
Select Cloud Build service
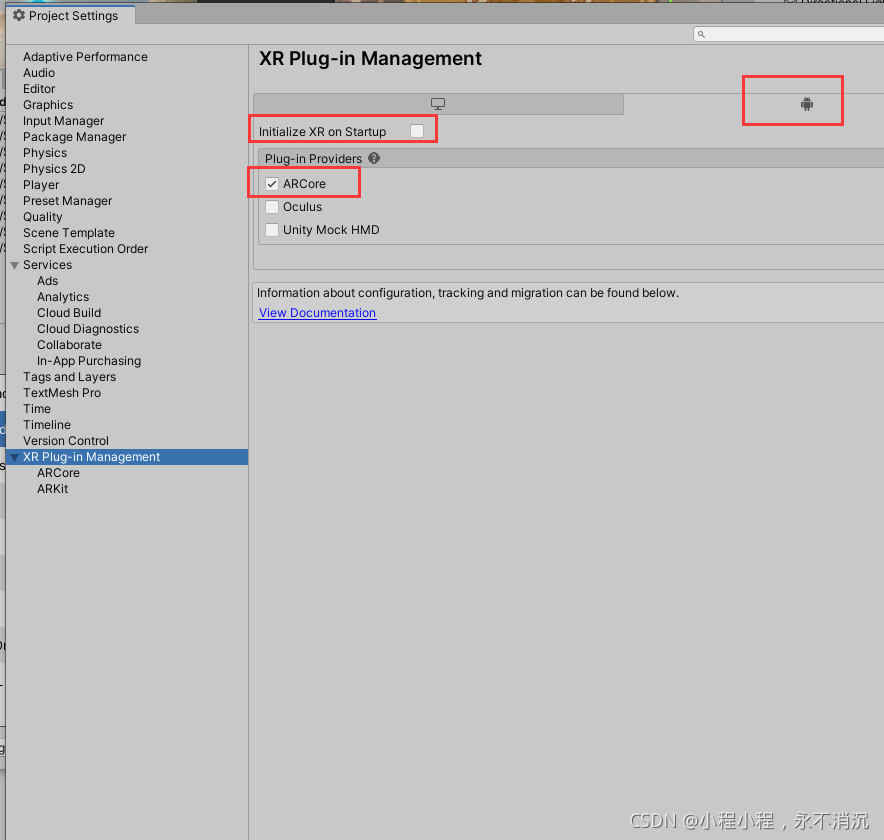point(69,313)
